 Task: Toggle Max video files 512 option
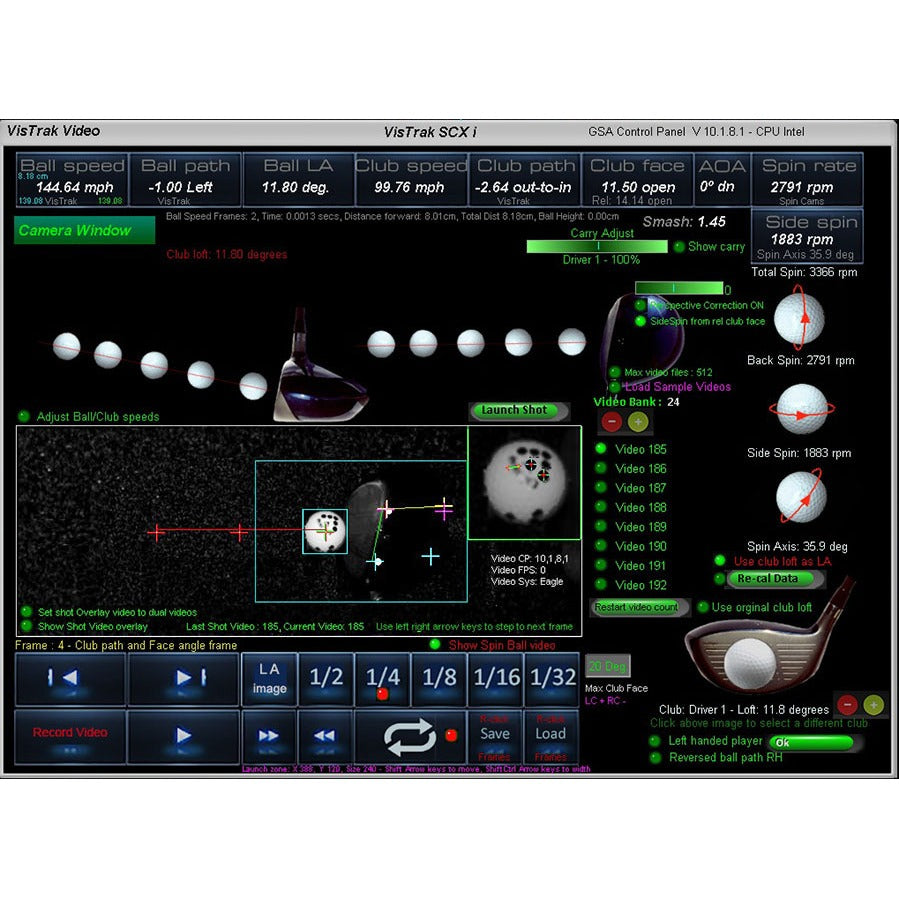[615, 372]
